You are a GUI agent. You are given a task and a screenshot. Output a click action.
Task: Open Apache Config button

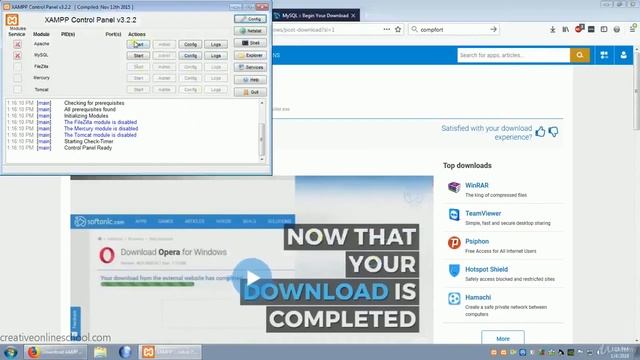pos(190,44)
